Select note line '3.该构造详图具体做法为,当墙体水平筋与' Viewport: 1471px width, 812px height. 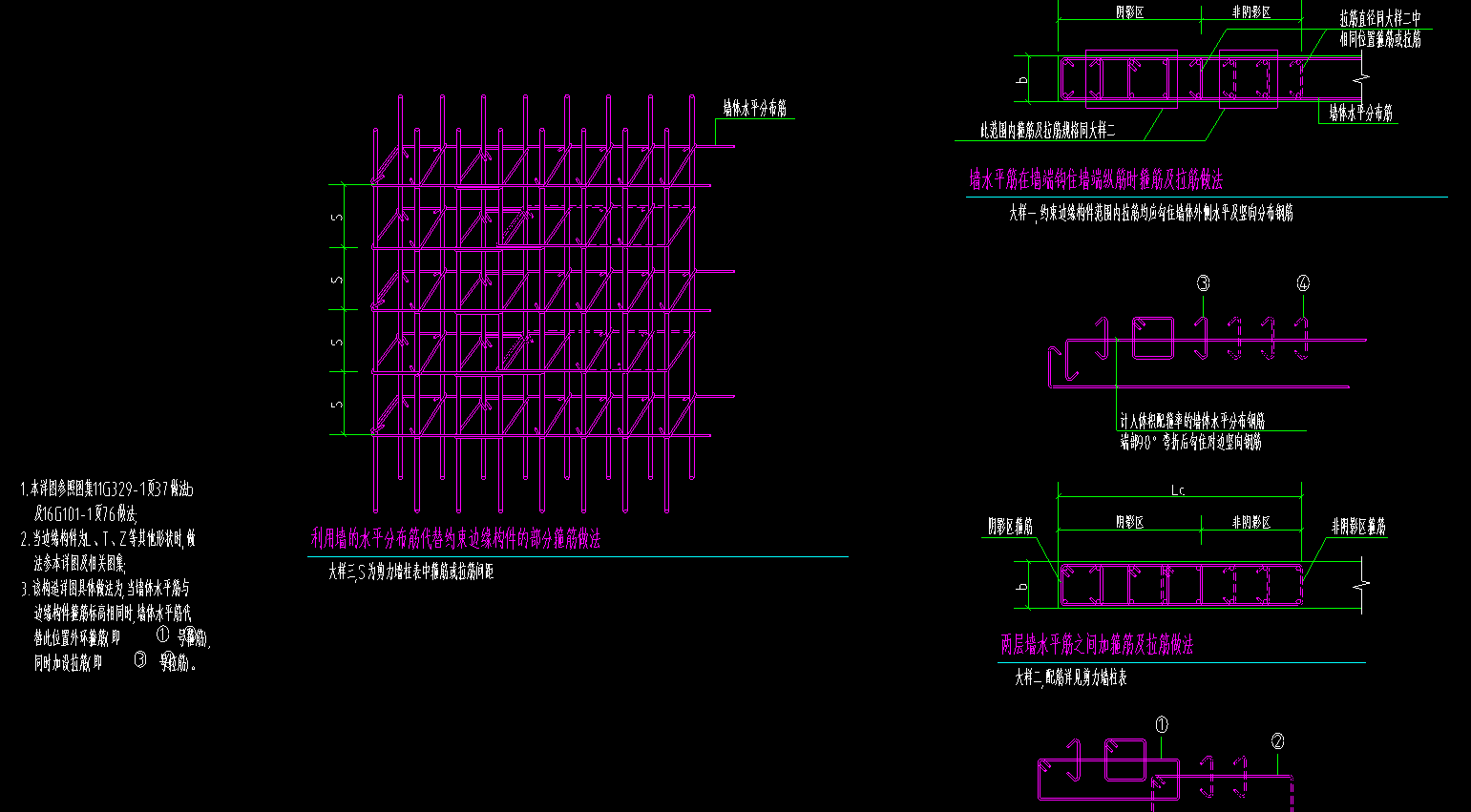point(105,589)
